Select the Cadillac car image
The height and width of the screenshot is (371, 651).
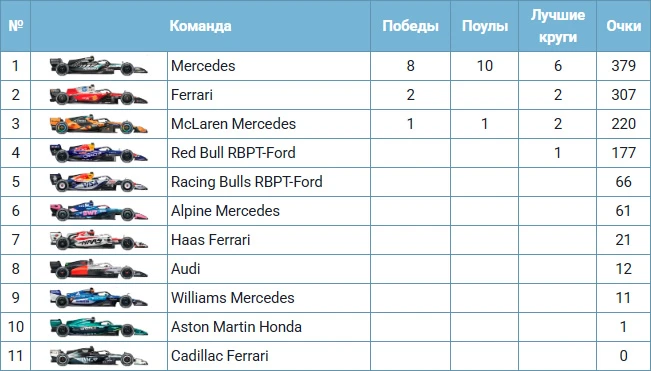point(98,356)
